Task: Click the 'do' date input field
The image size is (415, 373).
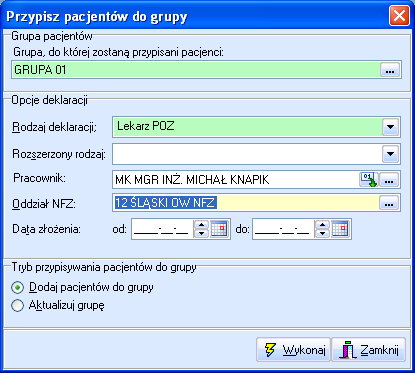Action: click(x=283, y=229)
